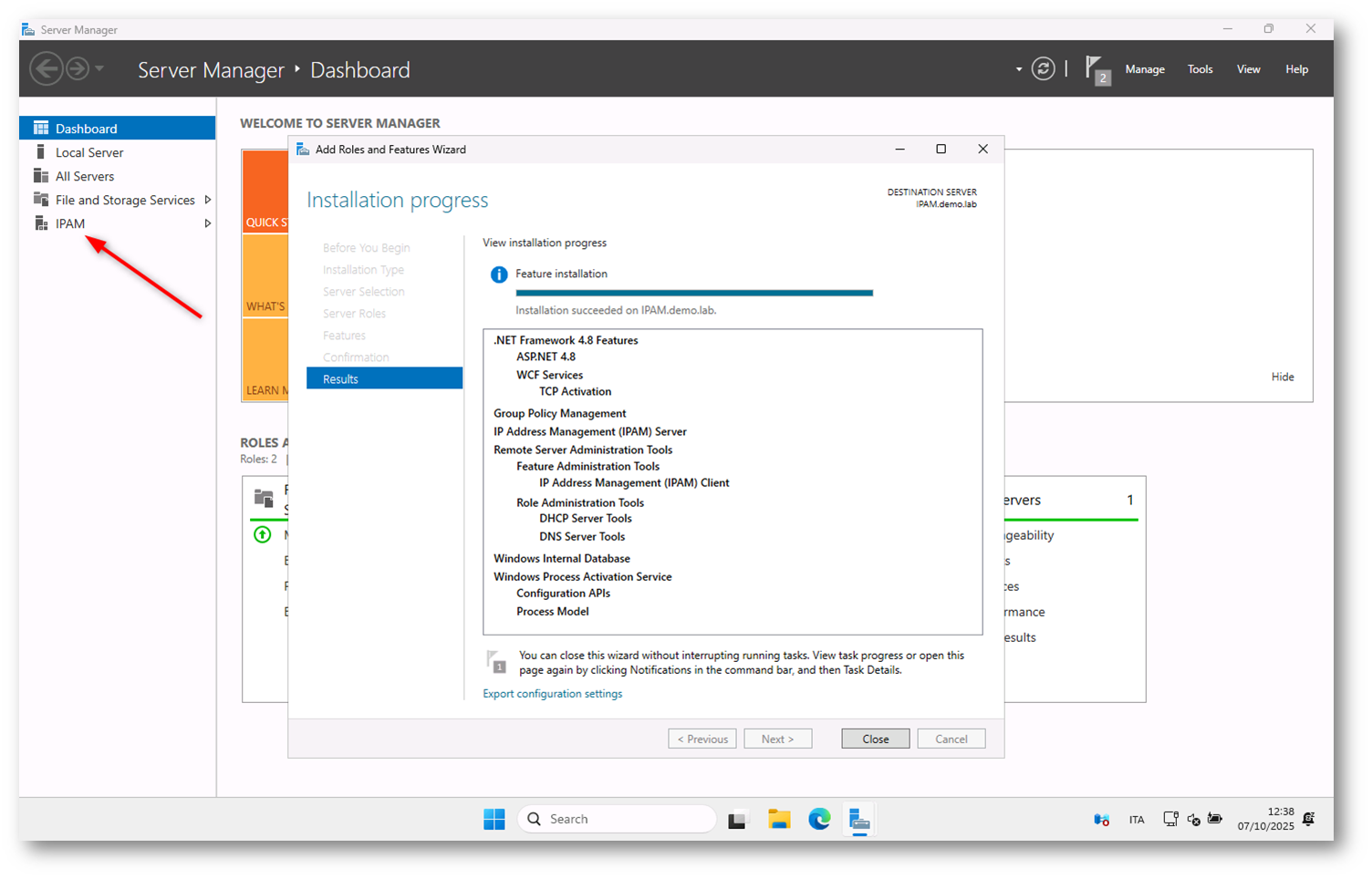Open the notifications flag showing 2
This screenshot has width=1372, height=879.
pos(1097,69)
